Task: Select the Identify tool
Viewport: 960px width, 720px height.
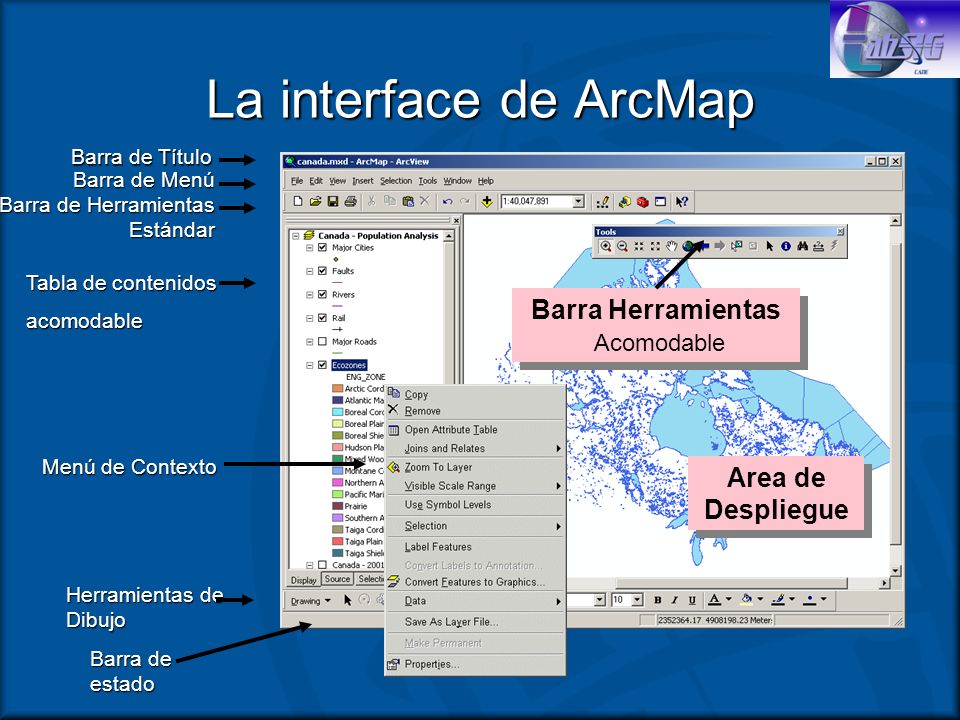Action: [786, 246]
